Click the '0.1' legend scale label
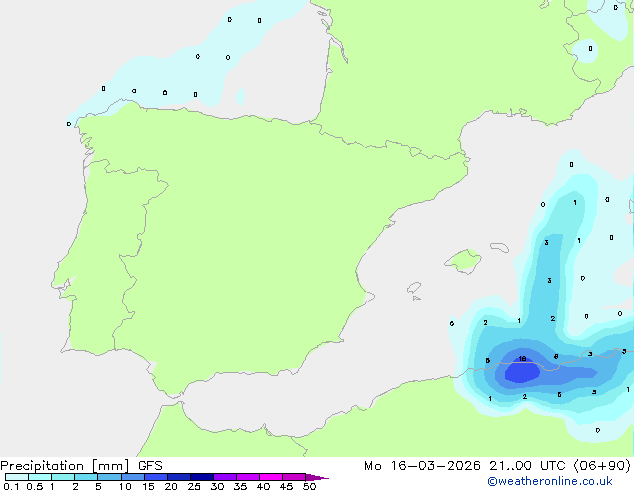Screen dimensions: 634x490 (x=11, y=486)
